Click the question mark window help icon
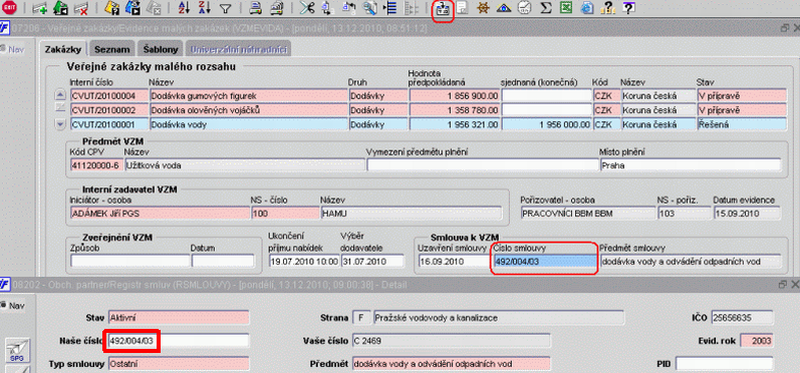Viewport: 800px width, 373px height. click(x=629, y=8)
